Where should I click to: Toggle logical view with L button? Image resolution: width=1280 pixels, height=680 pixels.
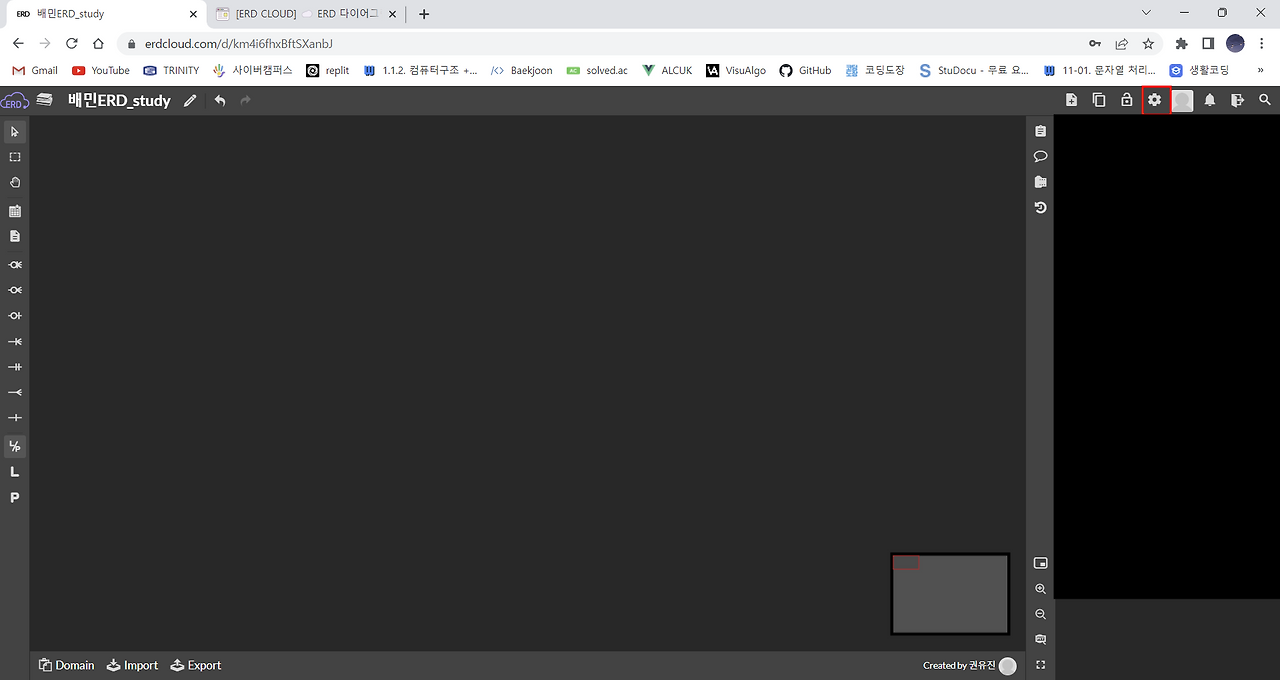(15, 472)
